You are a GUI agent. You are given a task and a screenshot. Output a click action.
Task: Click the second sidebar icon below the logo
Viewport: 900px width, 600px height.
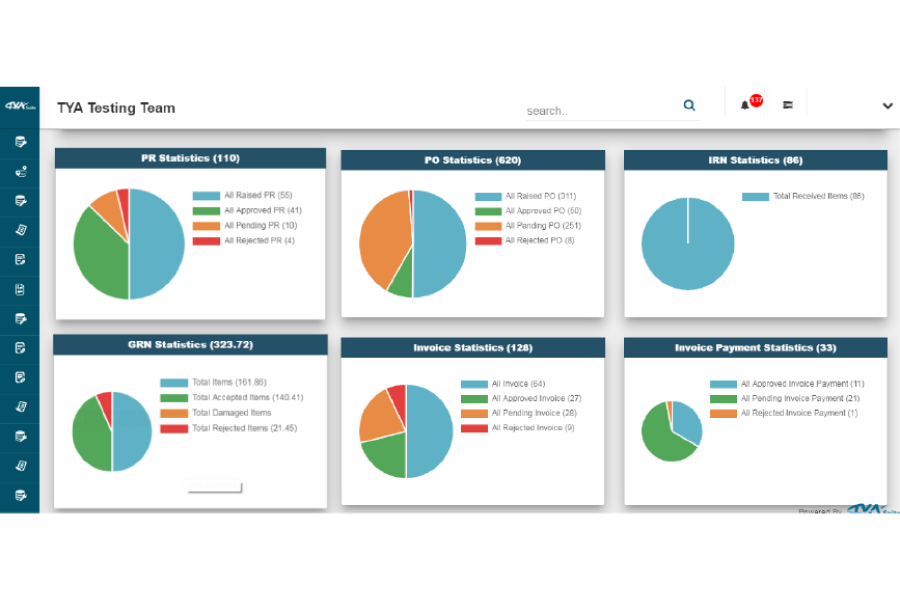(x=20, y=170)
